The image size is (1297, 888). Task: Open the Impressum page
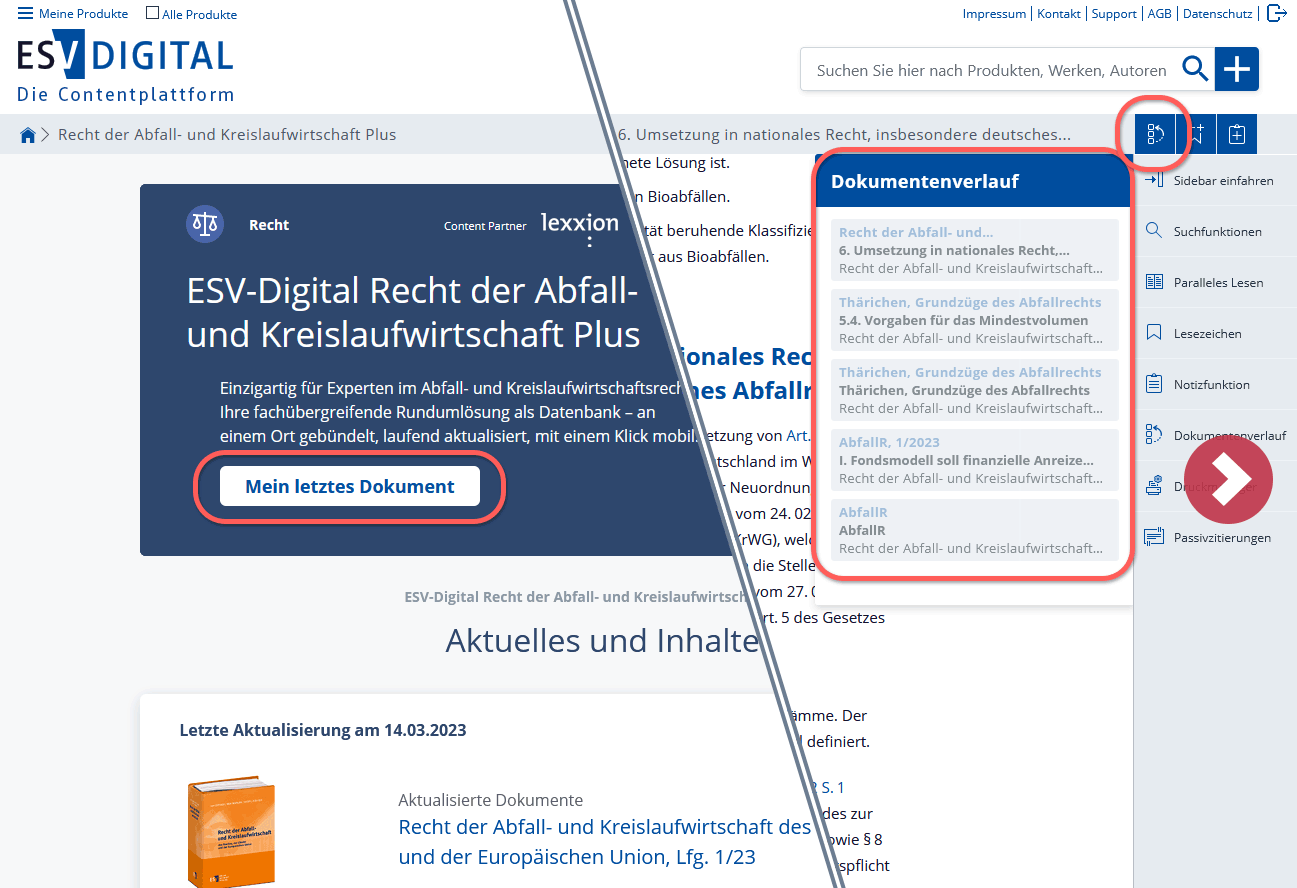click(x=994, y=13)
